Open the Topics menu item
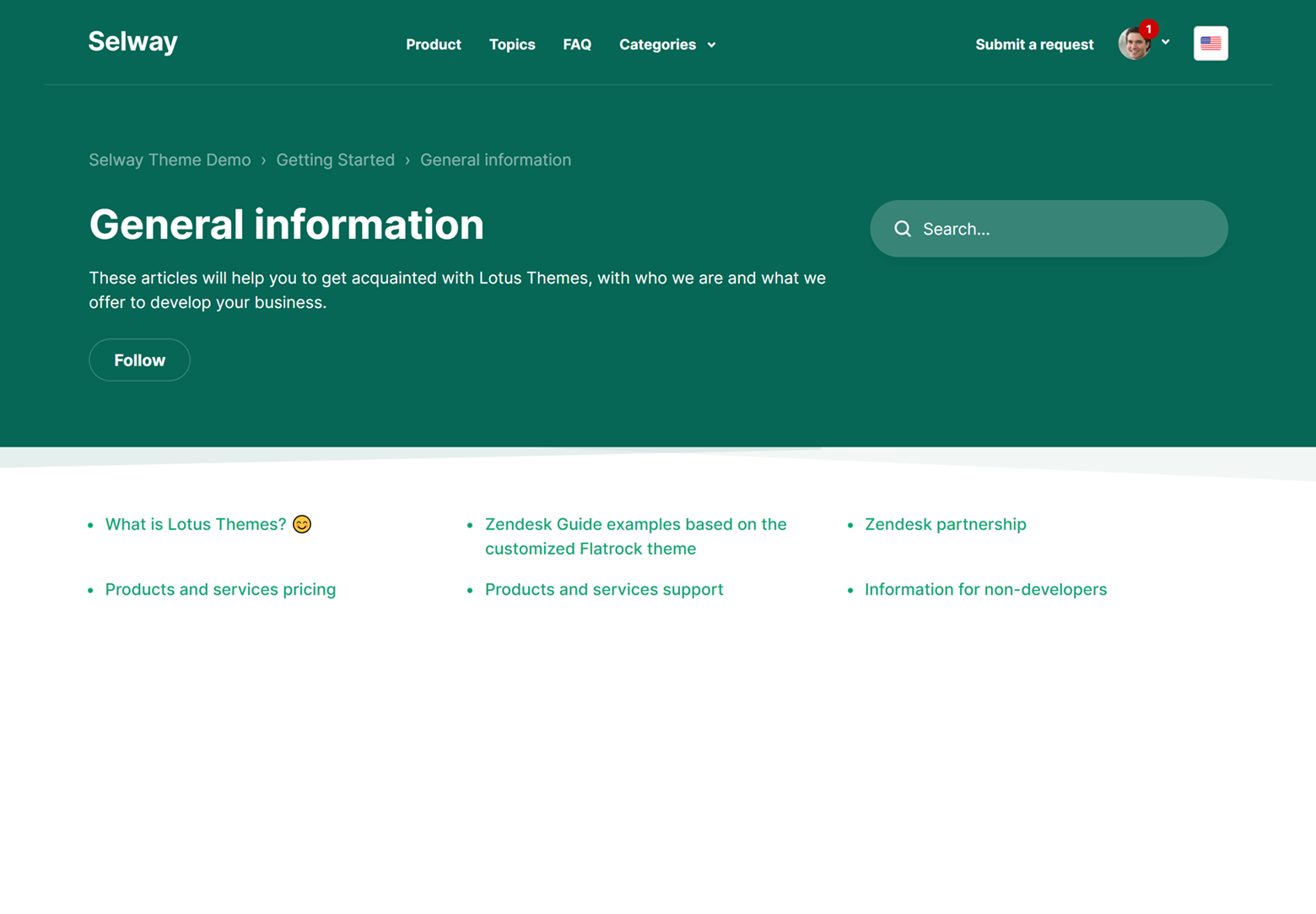 click(512, 45)
